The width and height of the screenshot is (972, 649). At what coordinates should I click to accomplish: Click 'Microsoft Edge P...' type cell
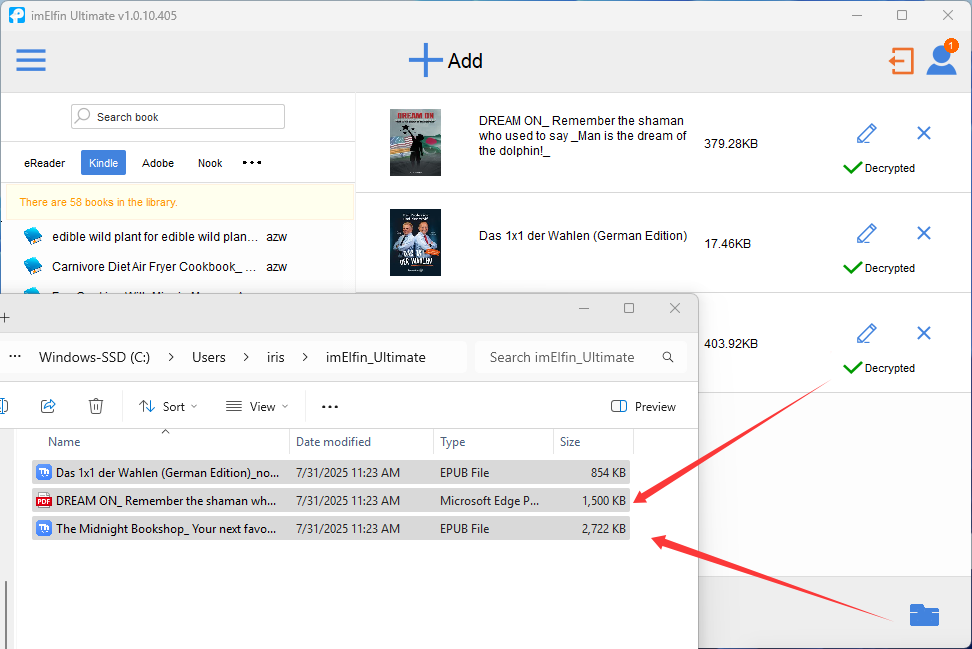pyautogui.click(x=489, y=501)
